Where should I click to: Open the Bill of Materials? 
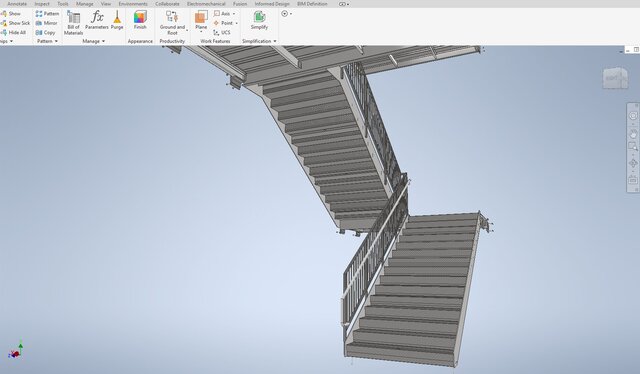73,23
